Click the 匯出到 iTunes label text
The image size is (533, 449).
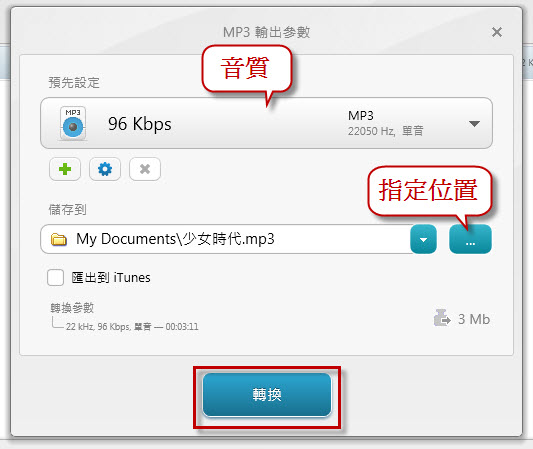[x=111, y=278]
